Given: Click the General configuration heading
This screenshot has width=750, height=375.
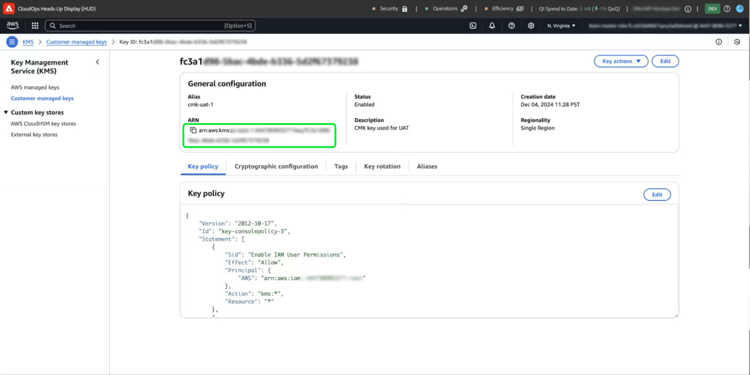Looking at the screenshot, I should tap(227, 84).
